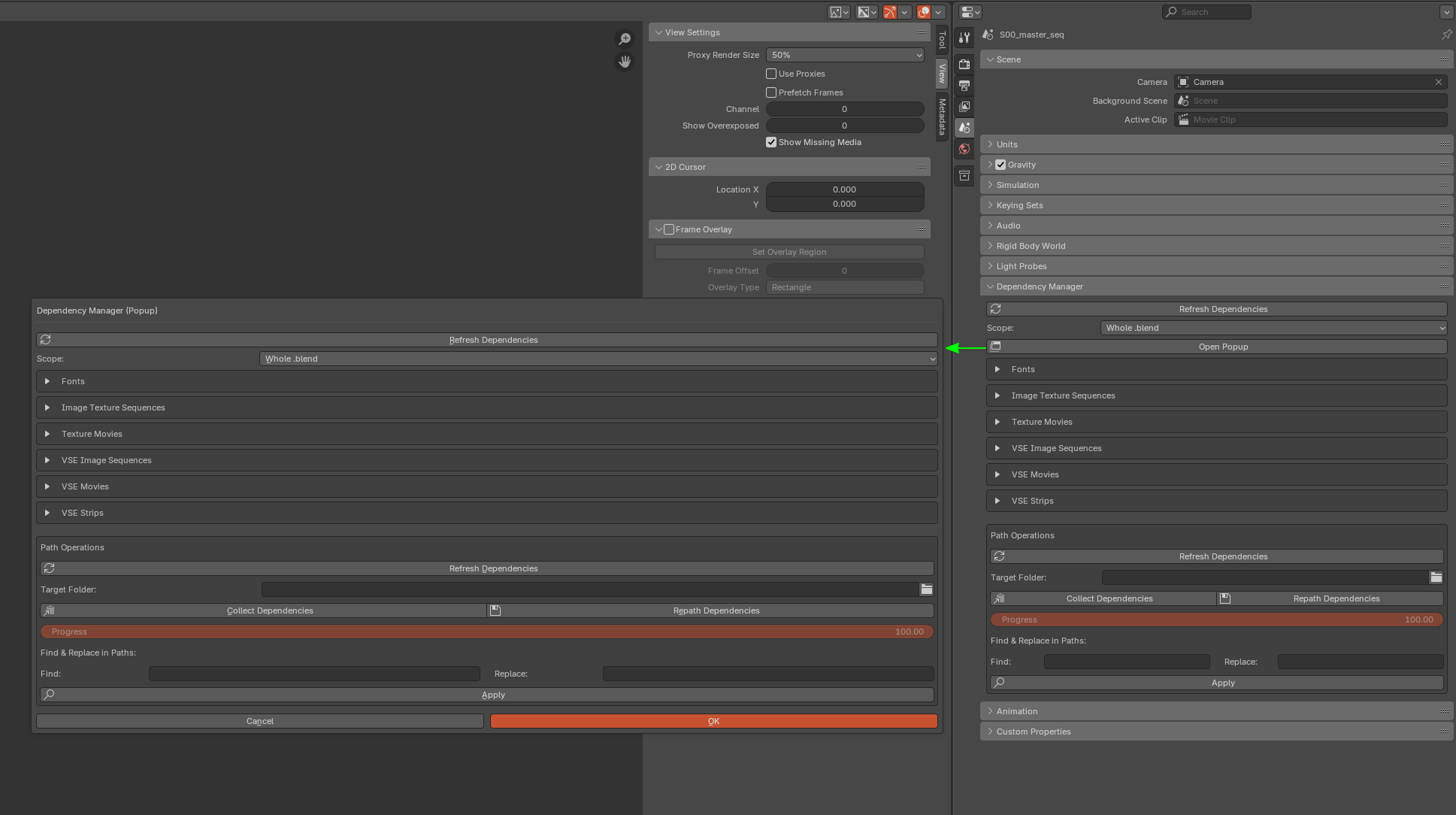Switch to the Metadata sidebar tab

[x=942, y=117]
